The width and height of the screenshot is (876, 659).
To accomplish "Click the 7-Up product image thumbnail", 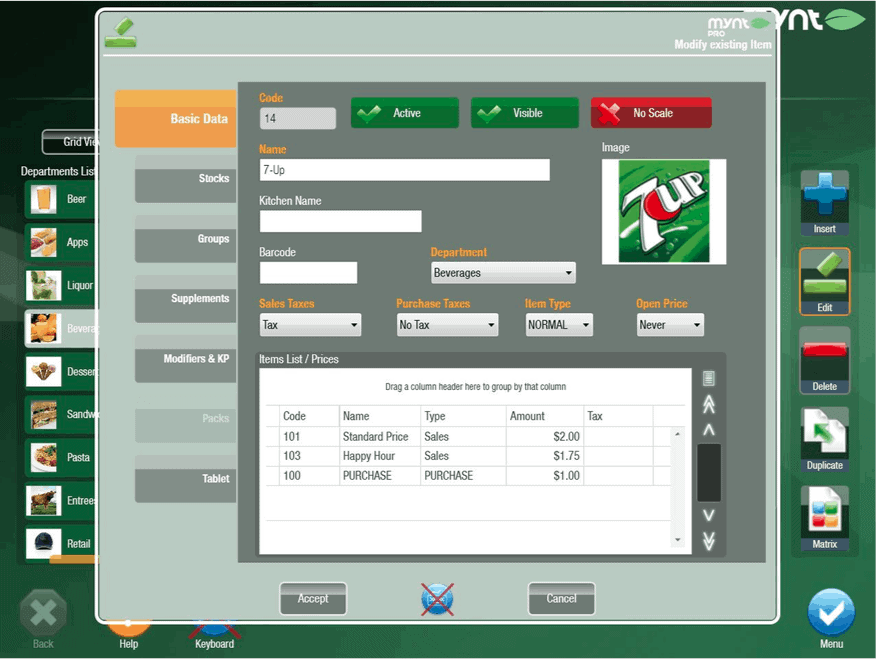I will coord(664,212).
